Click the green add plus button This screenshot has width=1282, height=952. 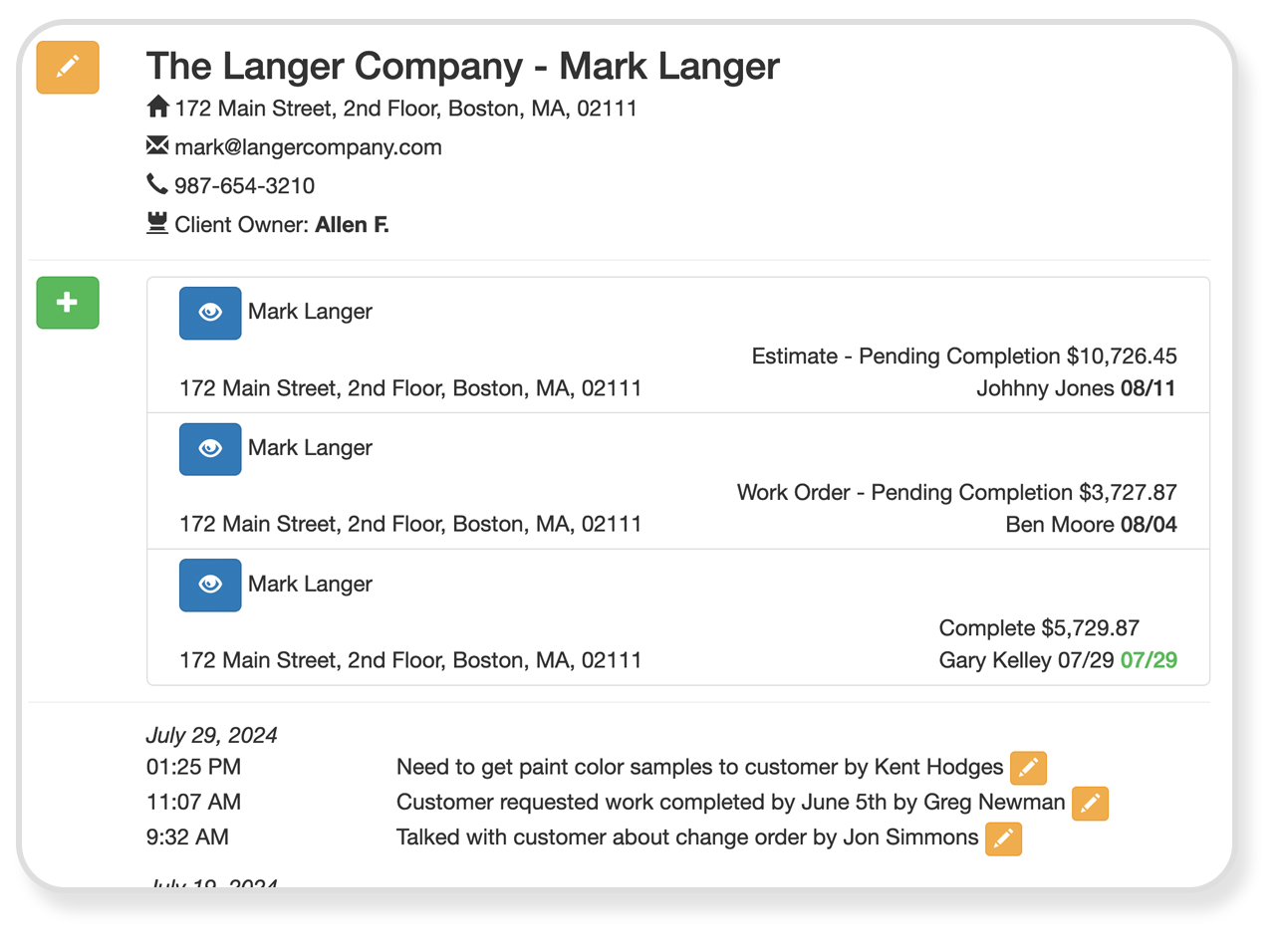click(68, 303)
